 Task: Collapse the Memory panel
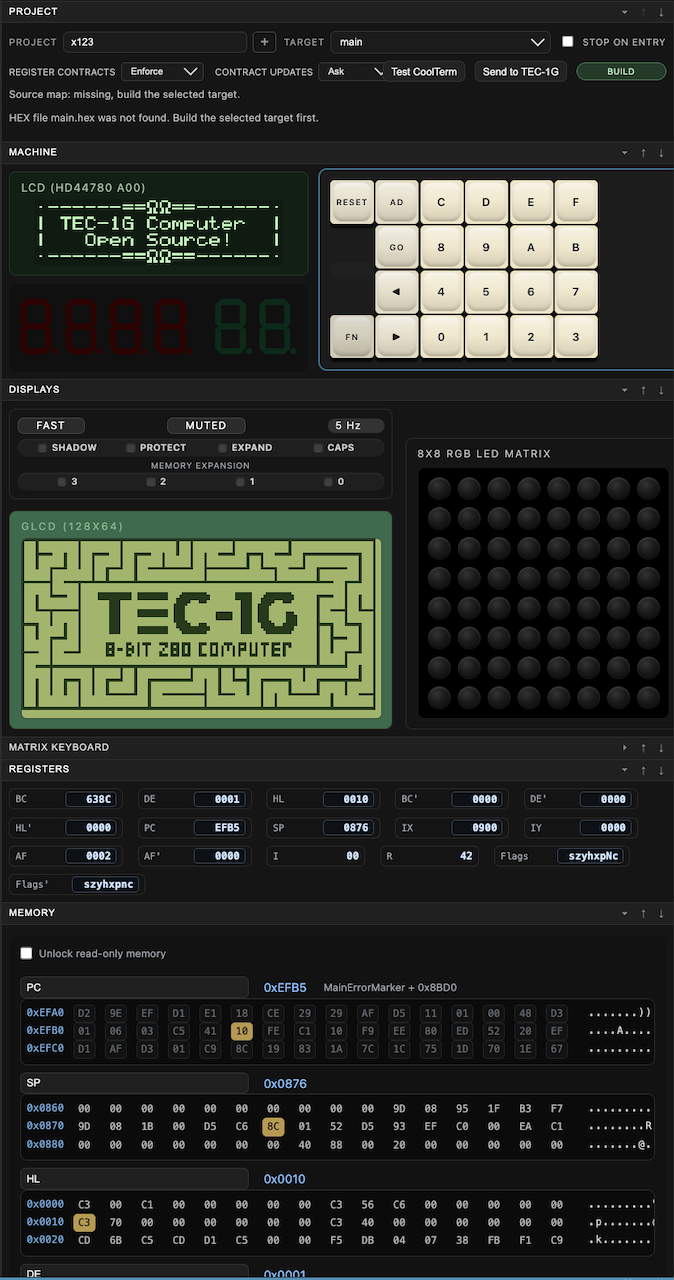point(625,913)
